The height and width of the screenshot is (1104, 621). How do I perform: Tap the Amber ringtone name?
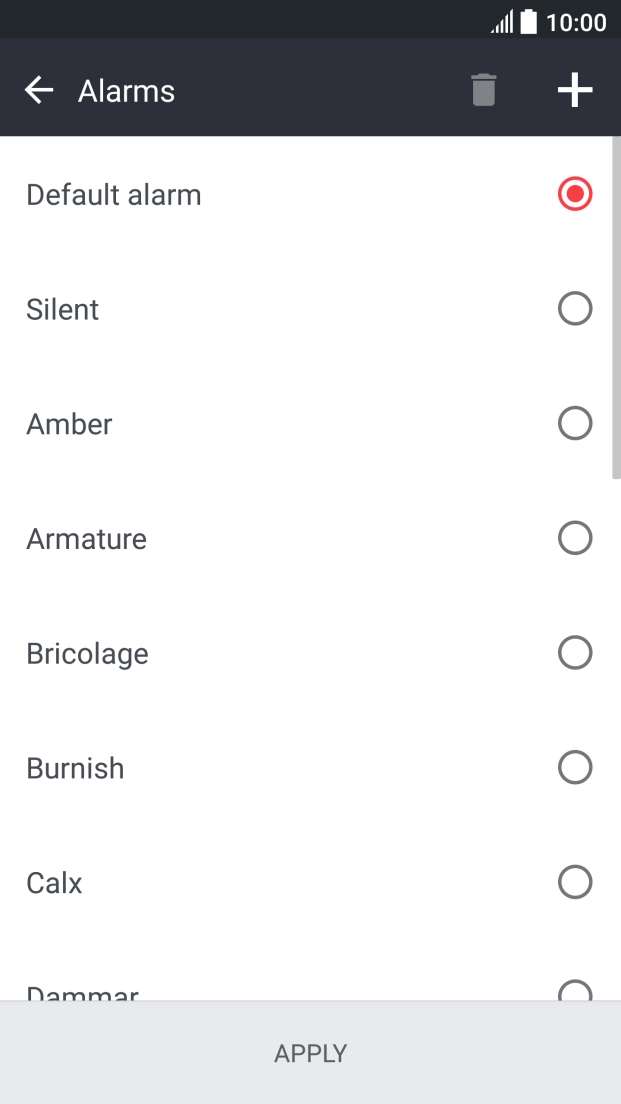(x=69, y=424)
